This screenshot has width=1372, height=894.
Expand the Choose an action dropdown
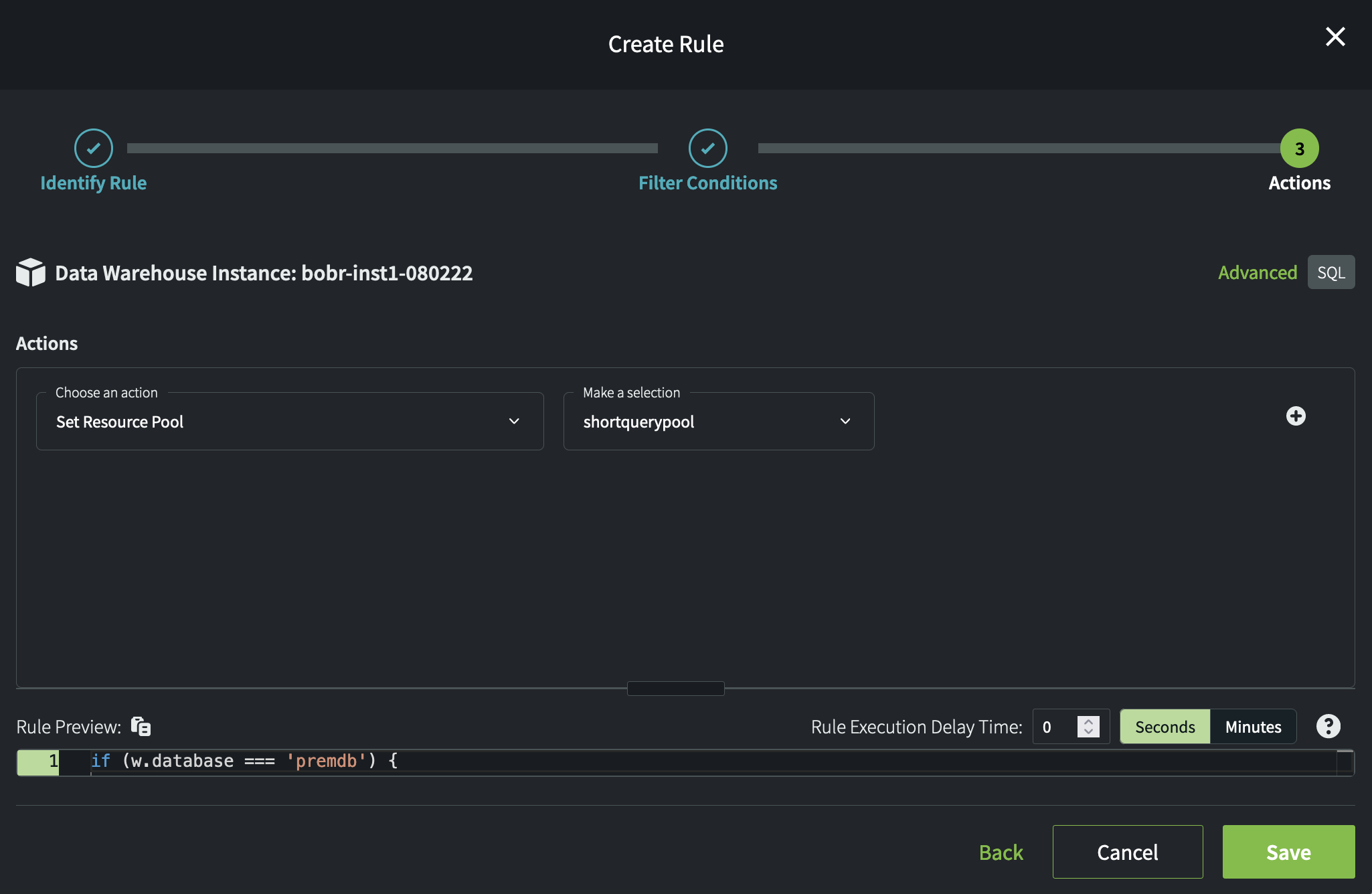point(290,422)
